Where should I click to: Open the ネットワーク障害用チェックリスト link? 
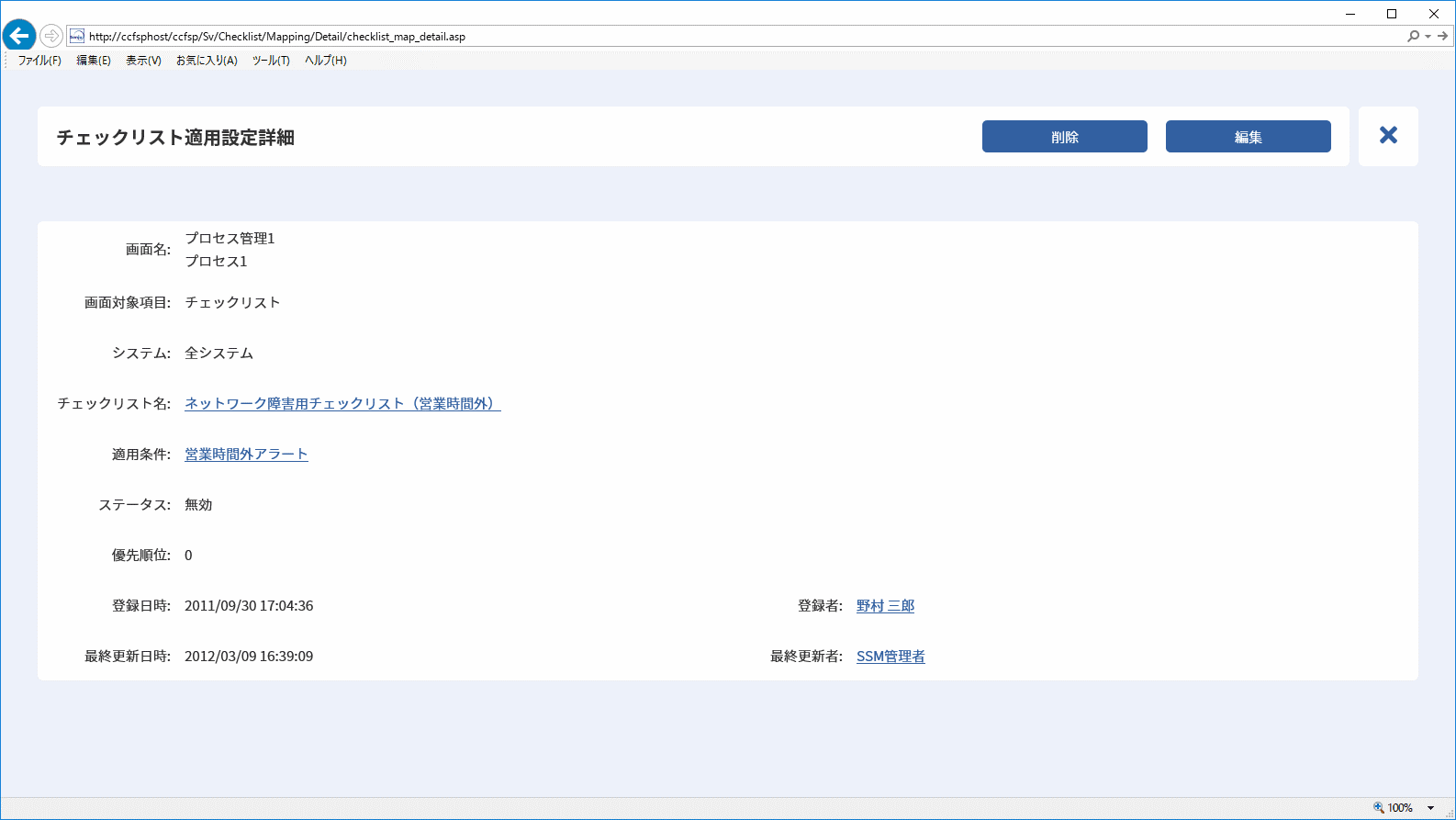pyautogui.click(x=342, y=403)
